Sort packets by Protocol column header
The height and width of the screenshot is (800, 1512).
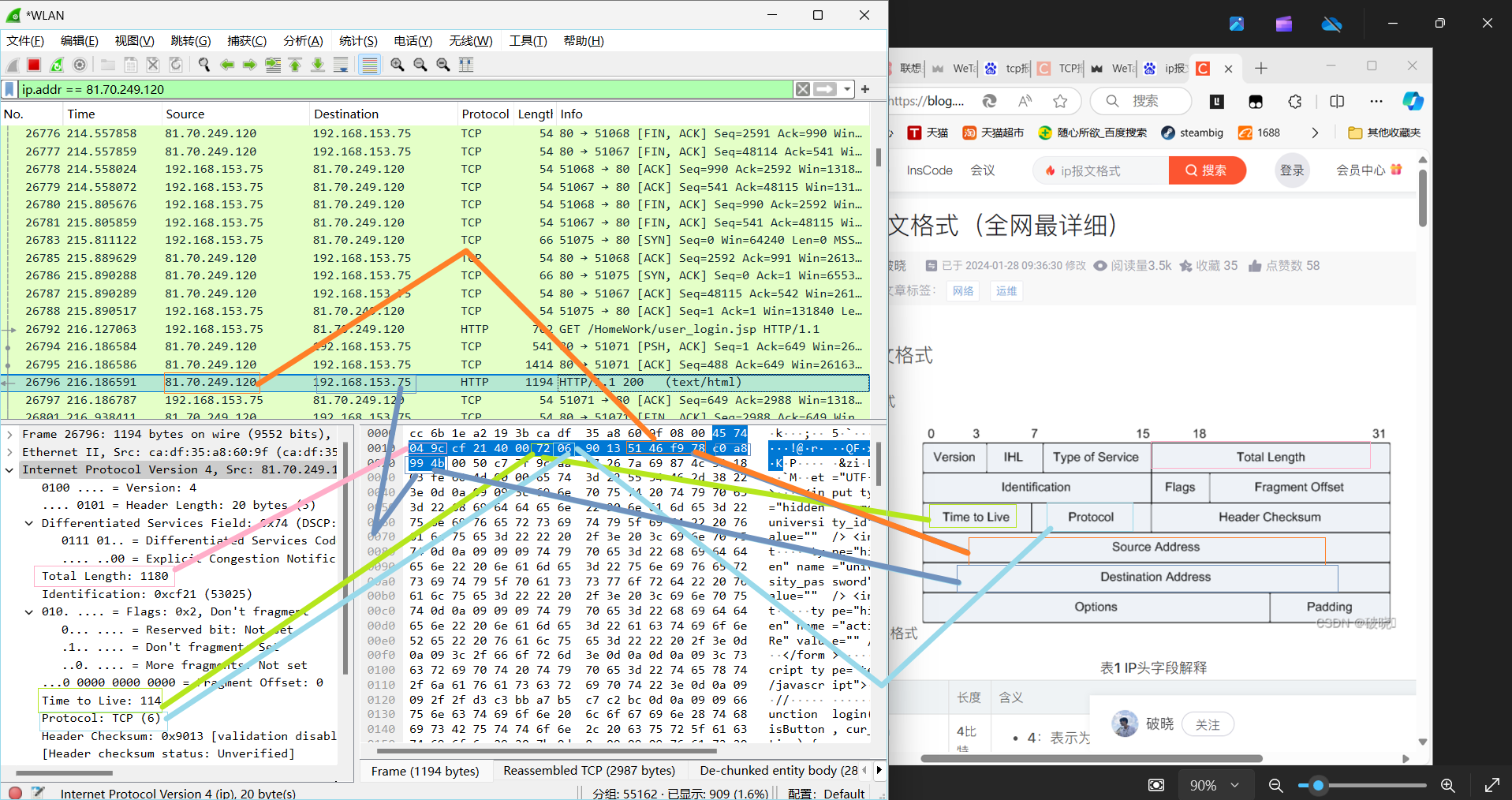point(485,114)
